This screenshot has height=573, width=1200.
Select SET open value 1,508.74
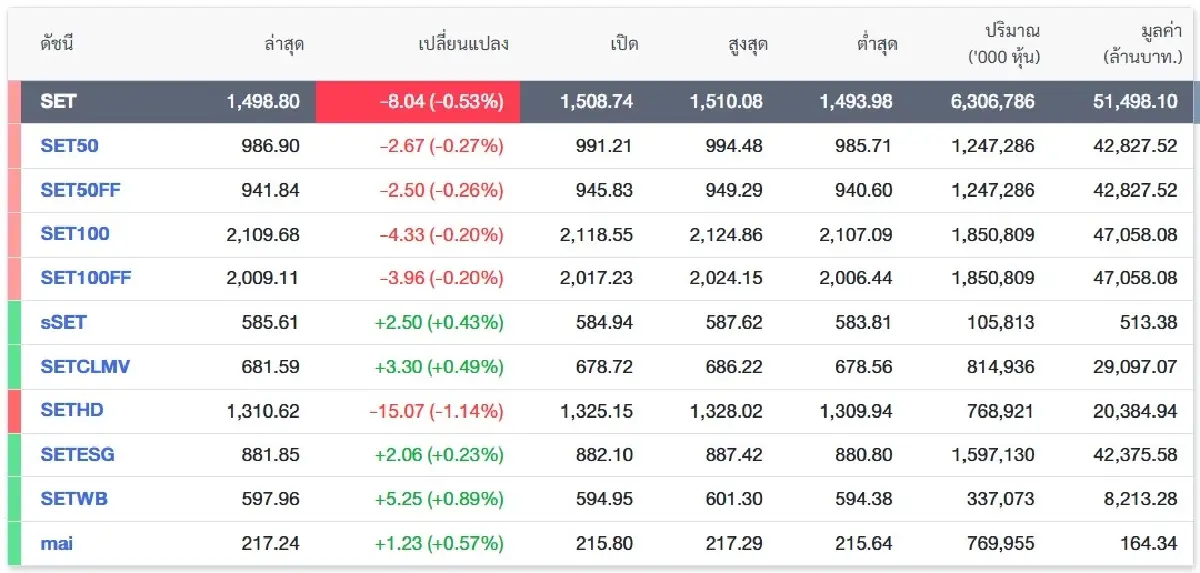(597, 102)
